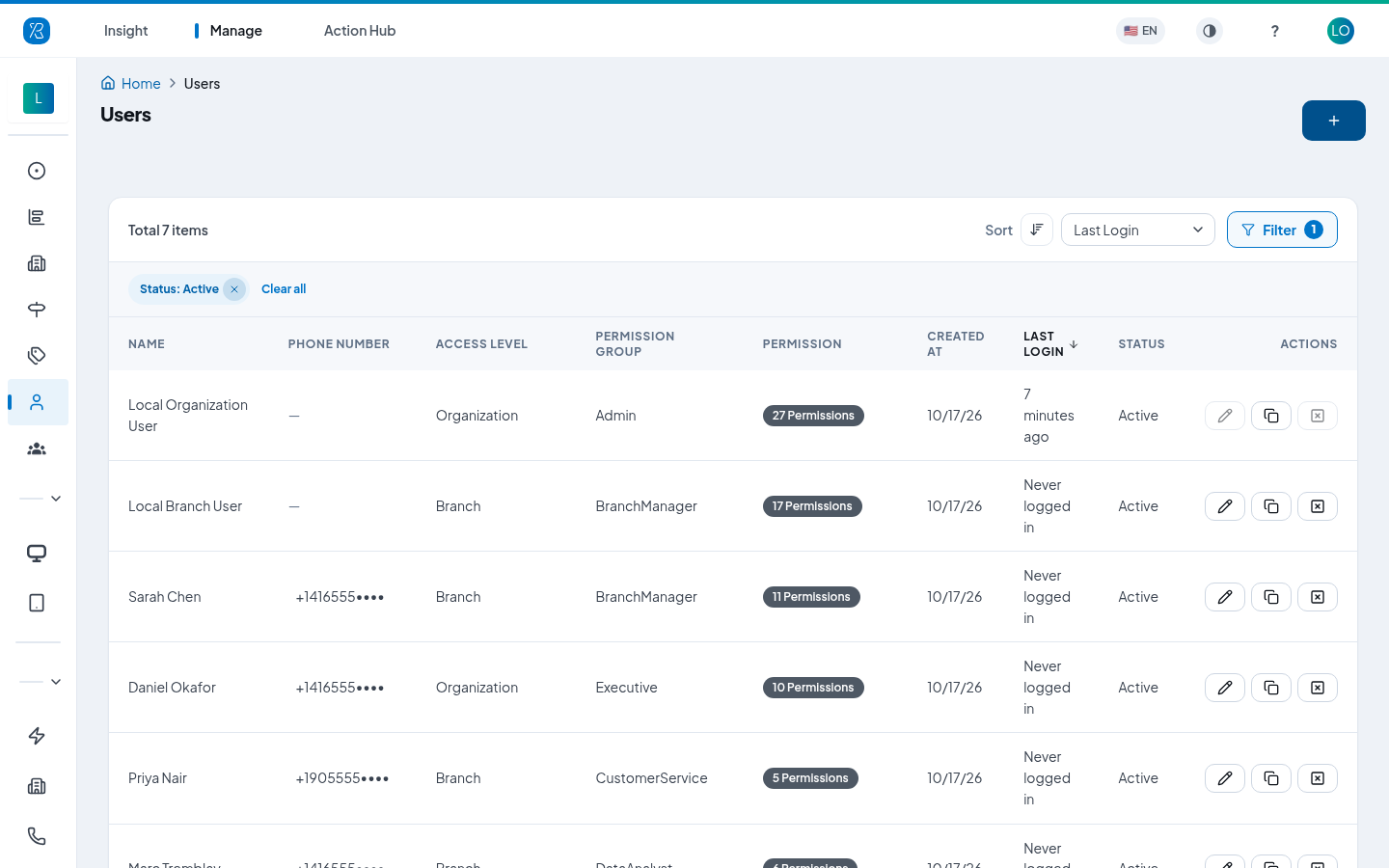Open the phone sidebar icon
Viewport: 1389px width, 868px height.
[37, 836]
